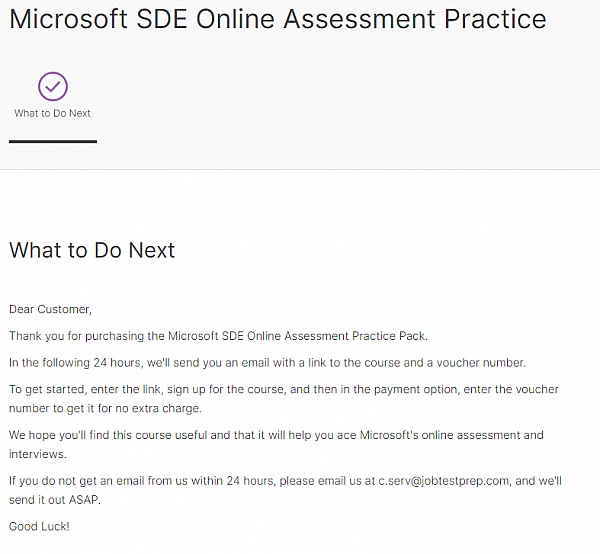
Task: Click the "In the following 24 hours" sentence
Action: click(267, 362)
